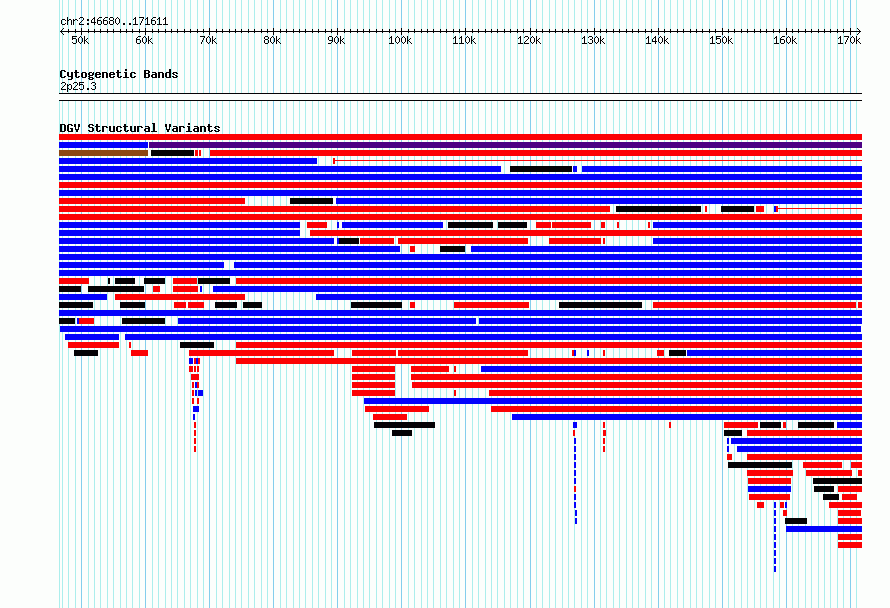Click the 130k ruler label
890x608 pixels.
[593, 41]
